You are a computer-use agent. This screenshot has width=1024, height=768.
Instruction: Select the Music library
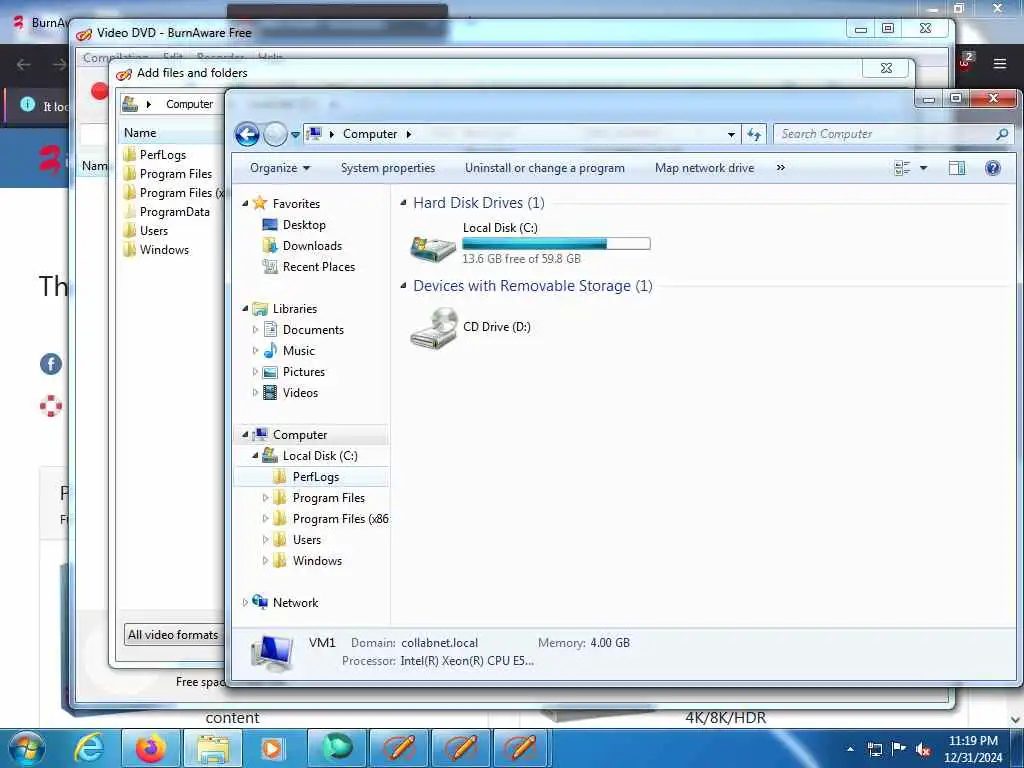pos(298,351)
